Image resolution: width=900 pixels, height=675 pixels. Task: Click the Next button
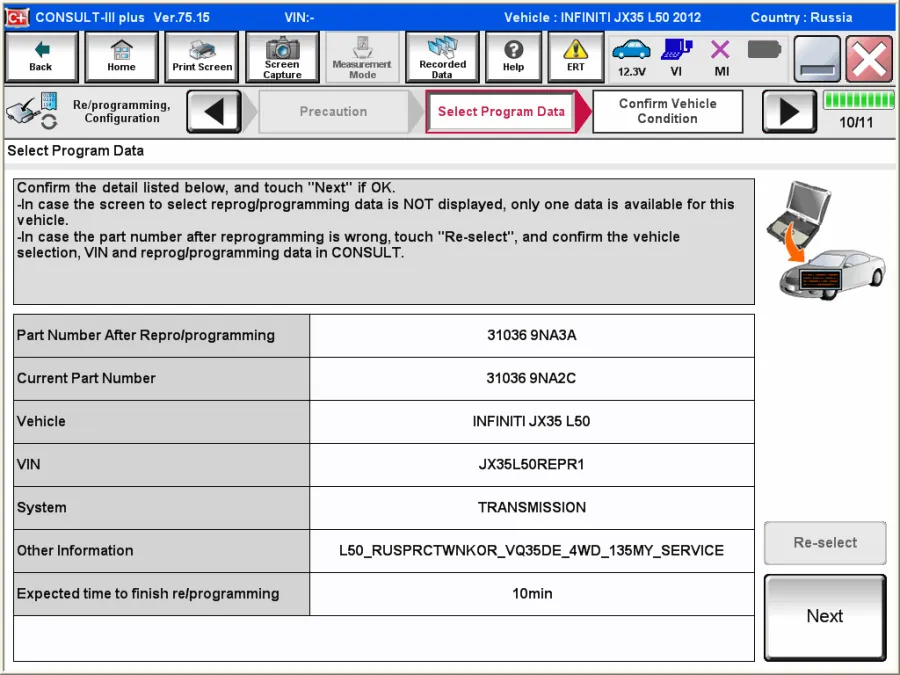(825, 616)
